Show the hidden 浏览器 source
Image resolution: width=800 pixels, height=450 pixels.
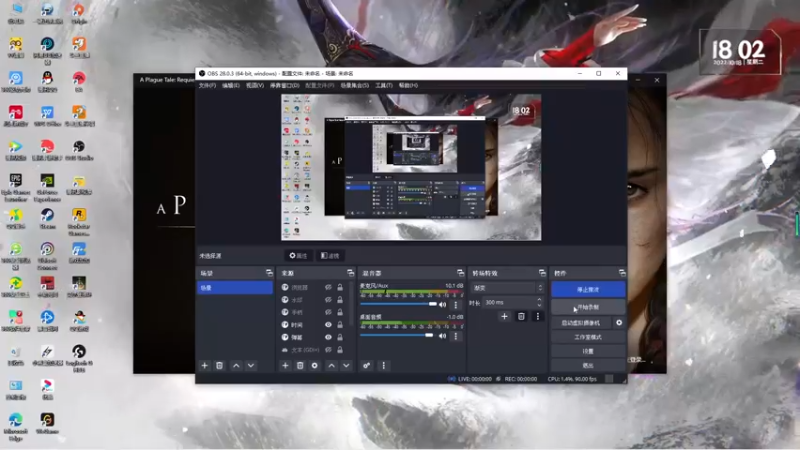tap(328, 287)
